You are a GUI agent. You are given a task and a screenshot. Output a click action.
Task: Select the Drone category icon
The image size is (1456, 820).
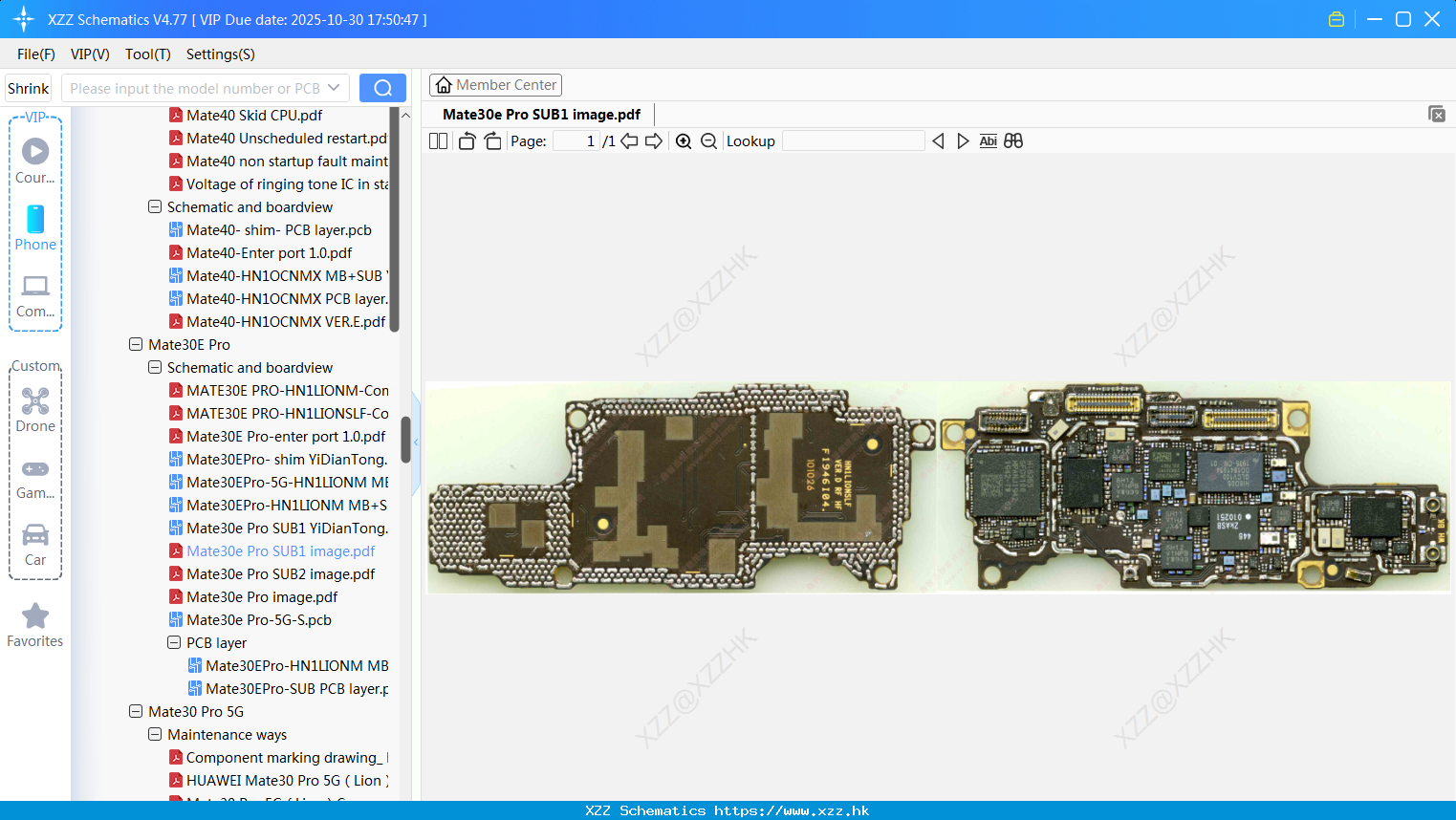click(35, 410)
